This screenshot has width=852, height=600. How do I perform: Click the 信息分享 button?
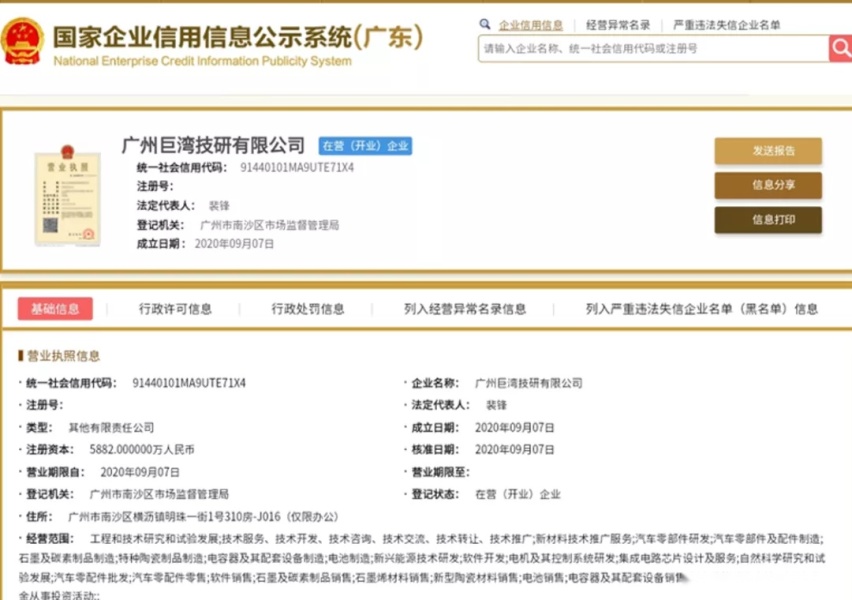pyautogui.click(x=768, y=185)
